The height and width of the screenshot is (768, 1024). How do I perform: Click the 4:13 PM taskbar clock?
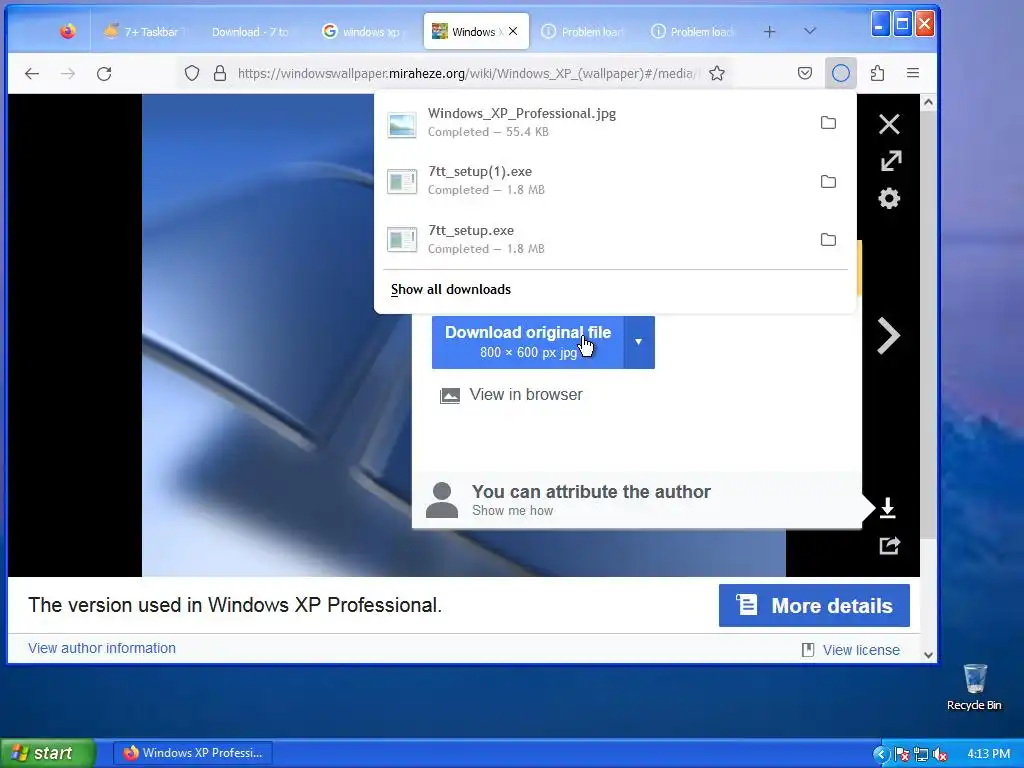pos(989,754)
